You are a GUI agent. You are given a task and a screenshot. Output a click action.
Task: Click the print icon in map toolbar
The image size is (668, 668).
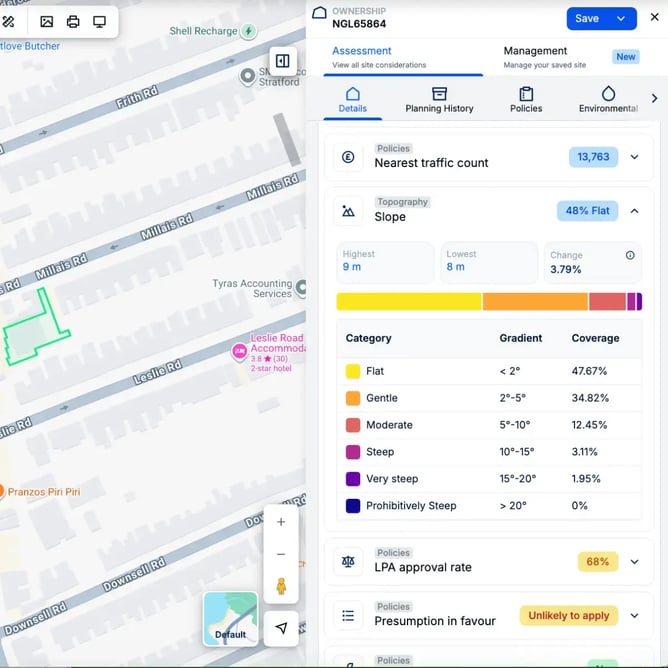(73, 21)
